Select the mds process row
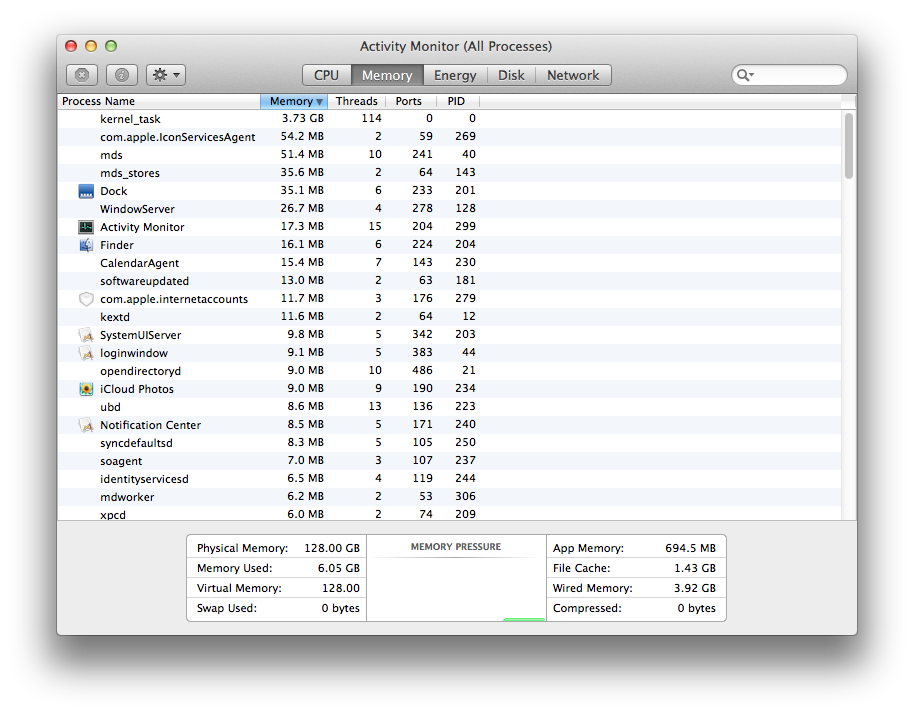 pos(449,155)
